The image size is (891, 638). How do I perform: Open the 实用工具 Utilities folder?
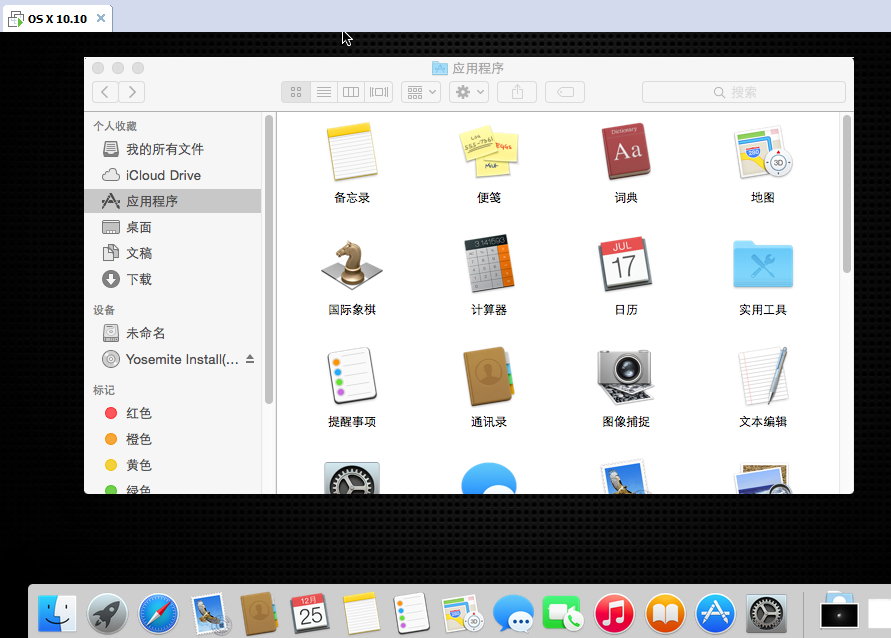(763, 264)
